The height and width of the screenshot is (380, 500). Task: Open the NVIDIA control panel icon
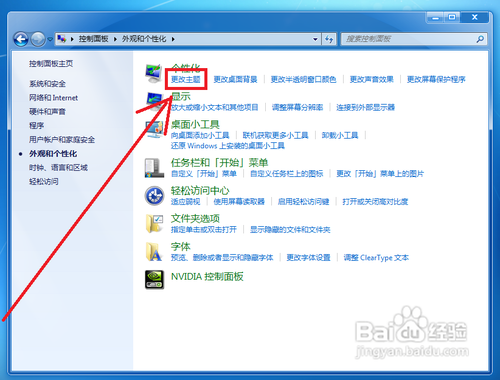pos(154,279)
